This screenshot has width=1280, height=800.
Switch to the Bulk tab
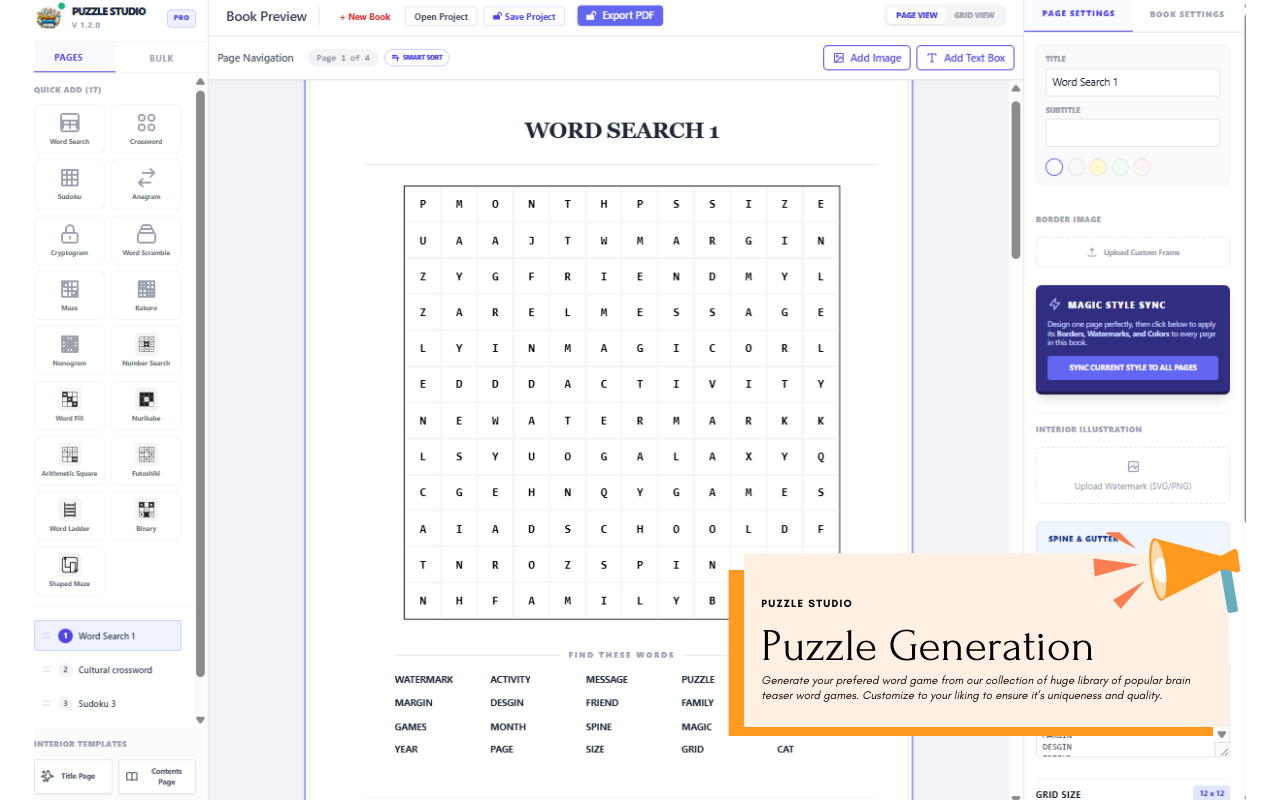coord(160,58)
